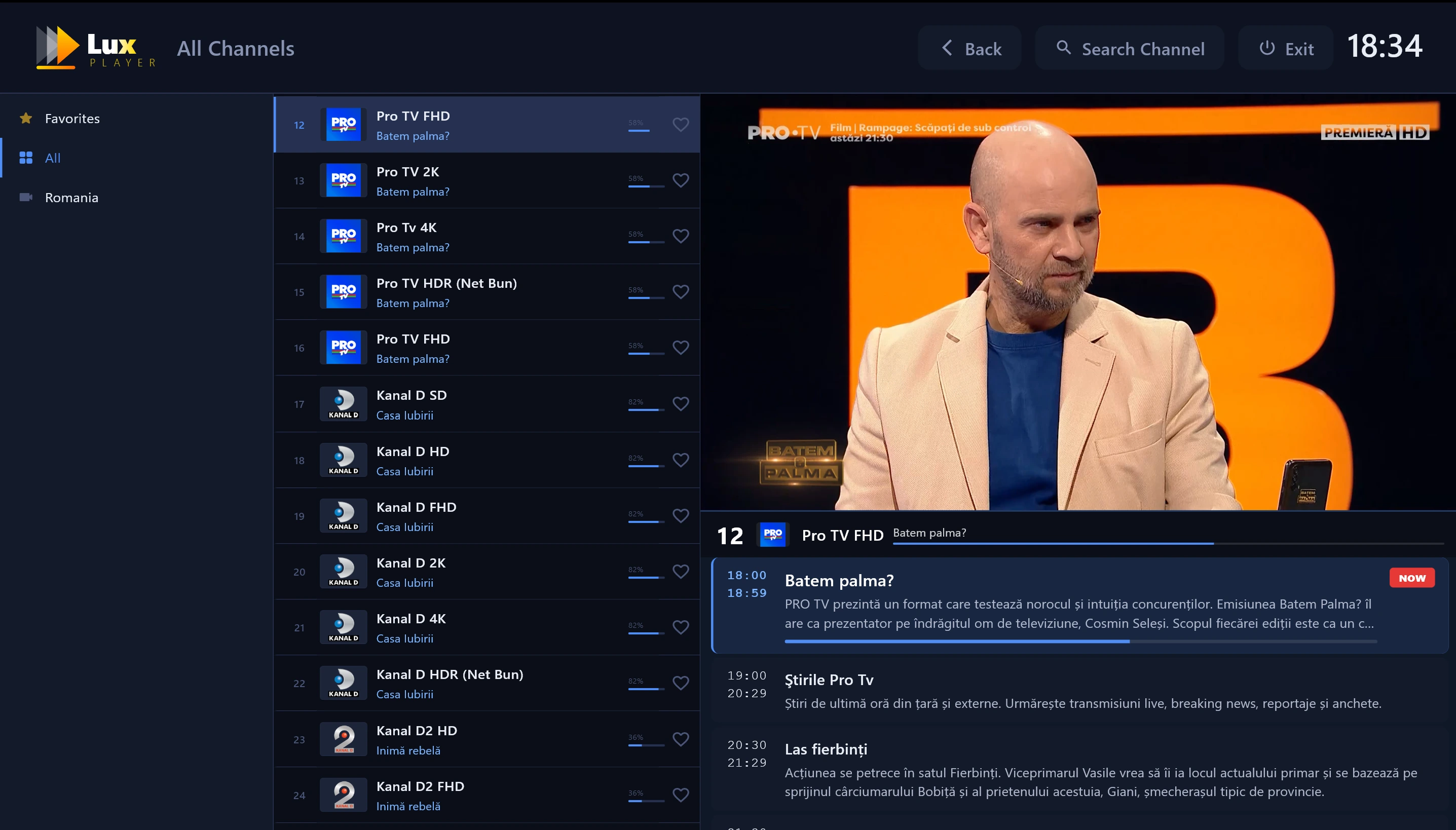
Task: Click heart icon on channel 16
Action: [x=681, y=348]
